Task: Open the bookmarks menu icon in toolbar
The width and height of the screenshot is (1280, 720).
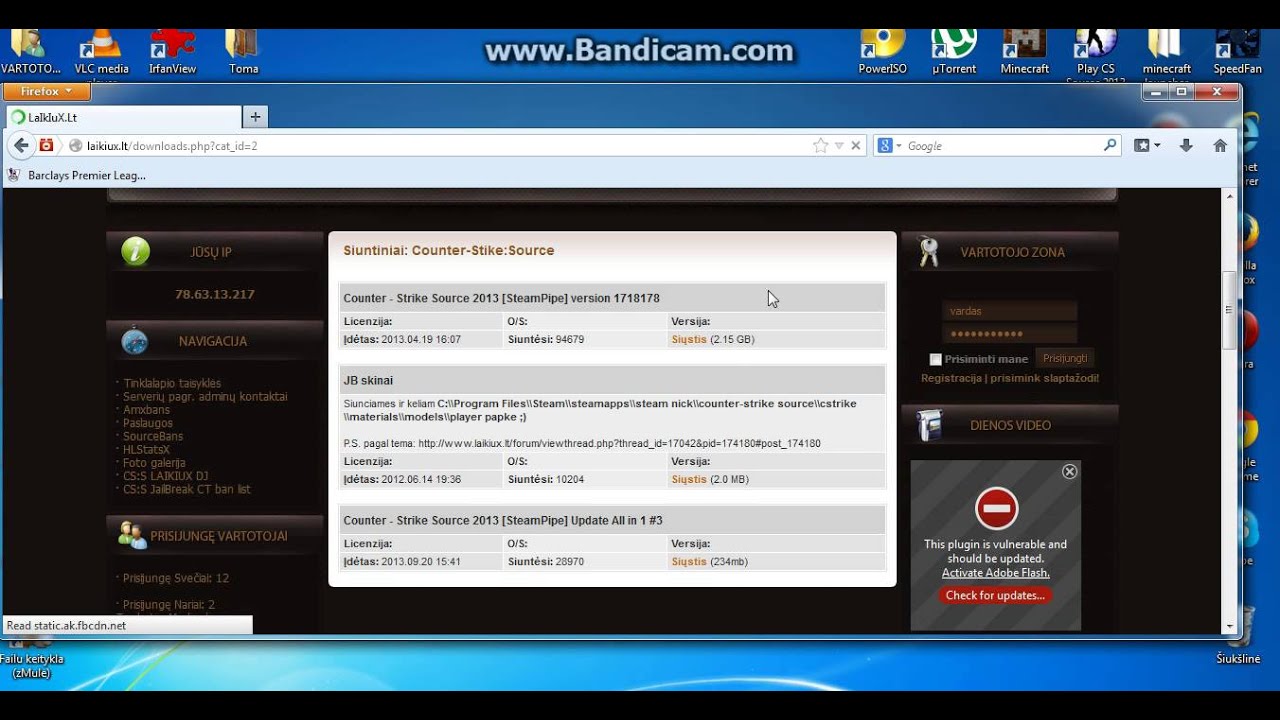Action: coord(1147,145)
